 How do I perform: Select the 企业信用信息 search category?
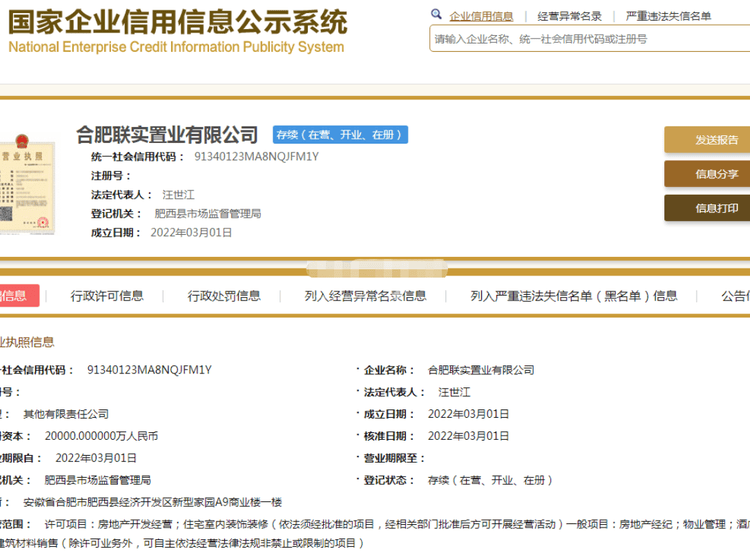pos(481,16)
